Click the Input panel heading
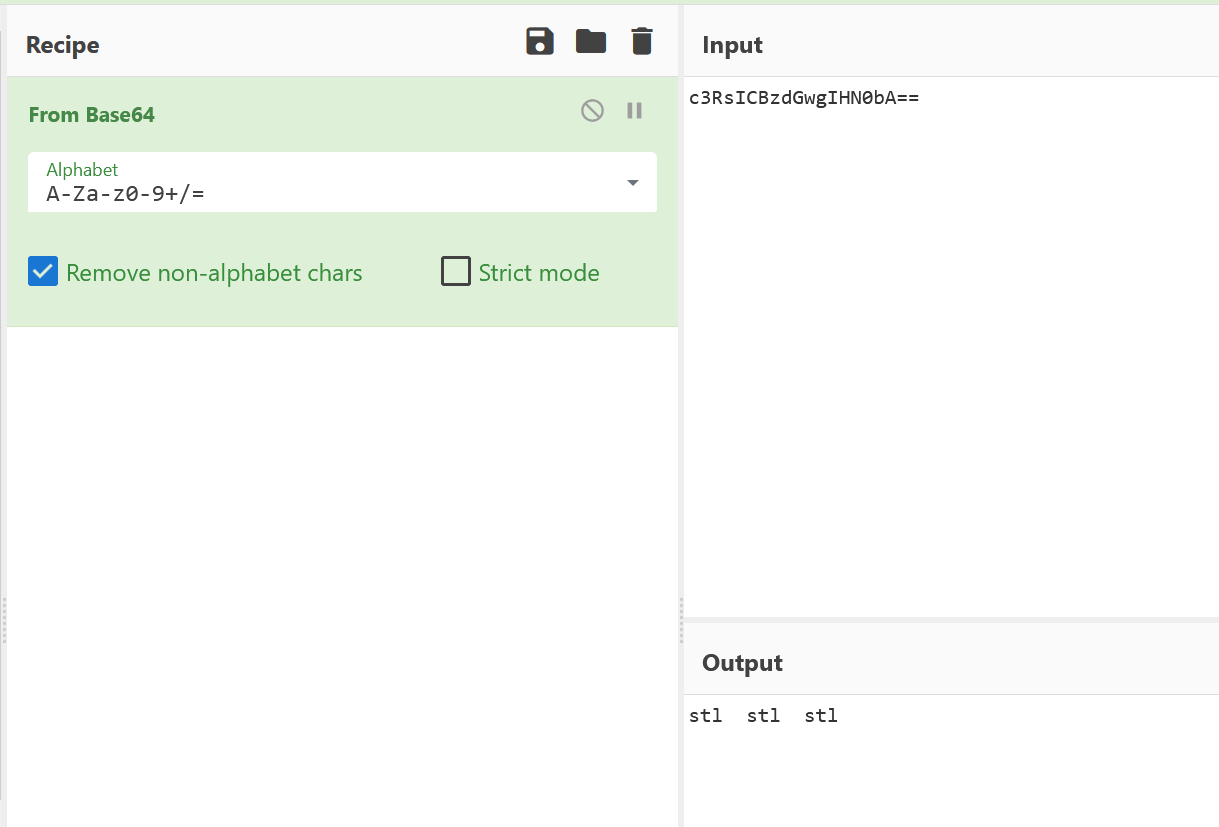Image resolution: width=1219 pixels, height=827 pixels. [733, 45]
